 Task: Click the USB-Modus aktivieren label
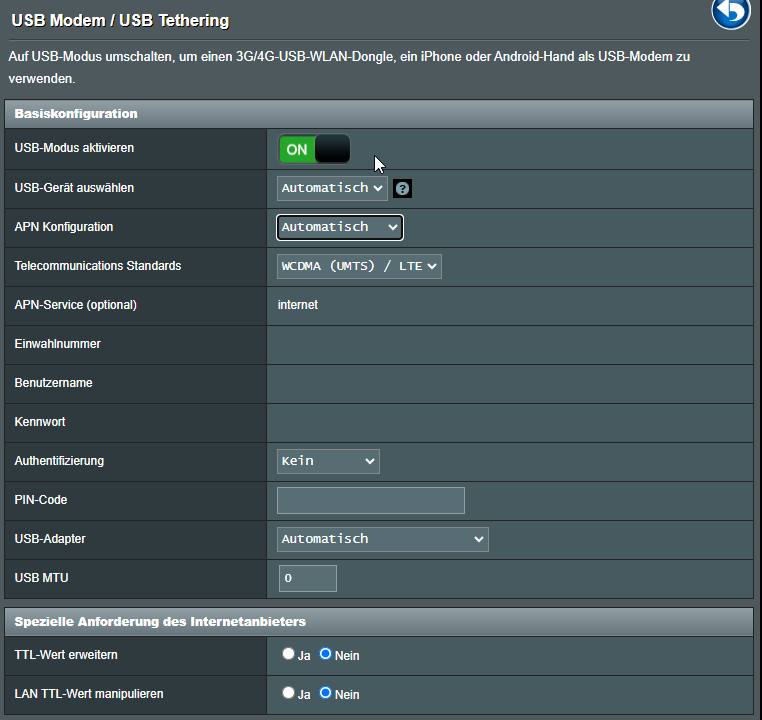click(x=74, y=148)
